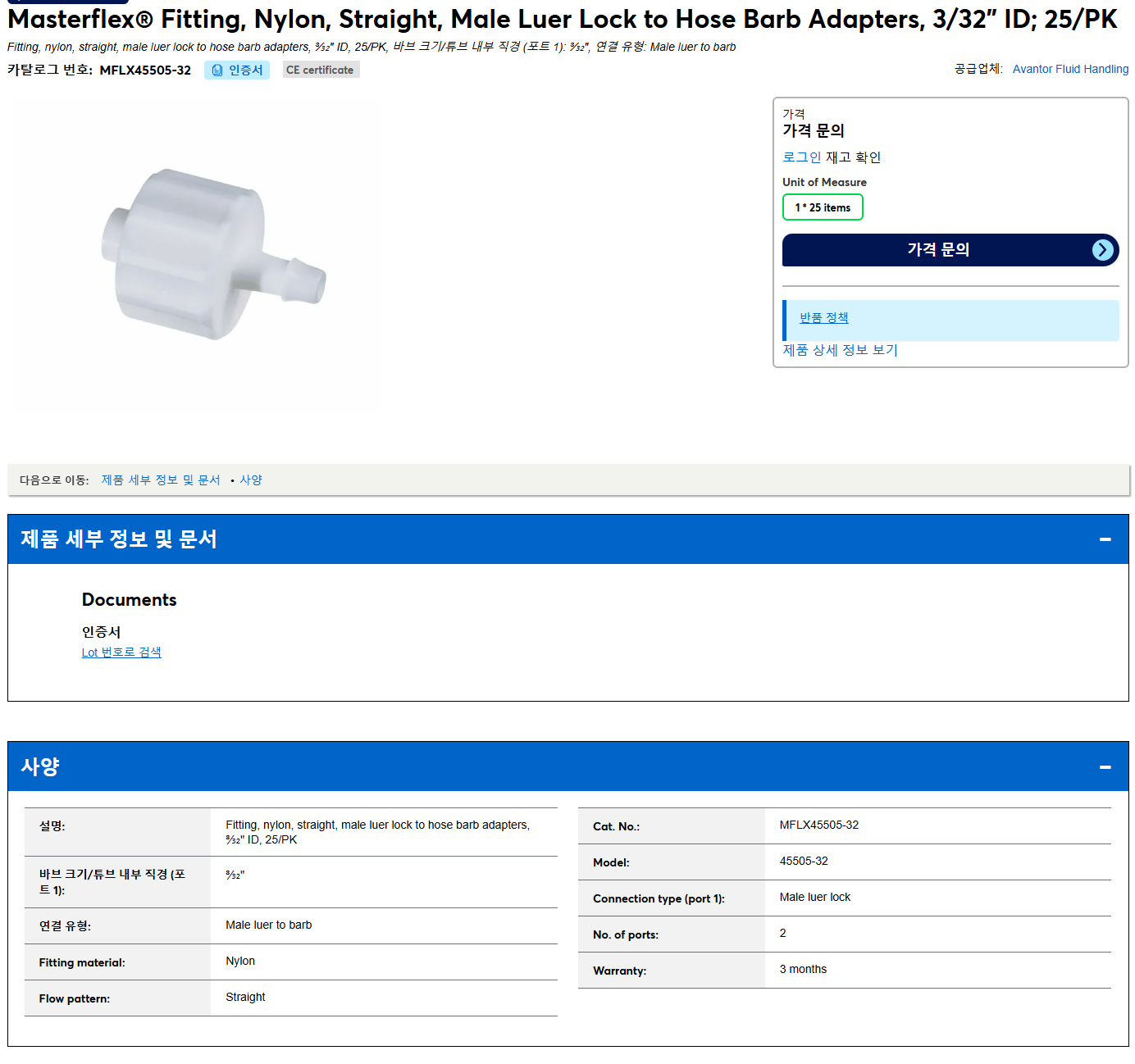
Task: Collapse the 사양 section
Action: tap(1105, 767)
